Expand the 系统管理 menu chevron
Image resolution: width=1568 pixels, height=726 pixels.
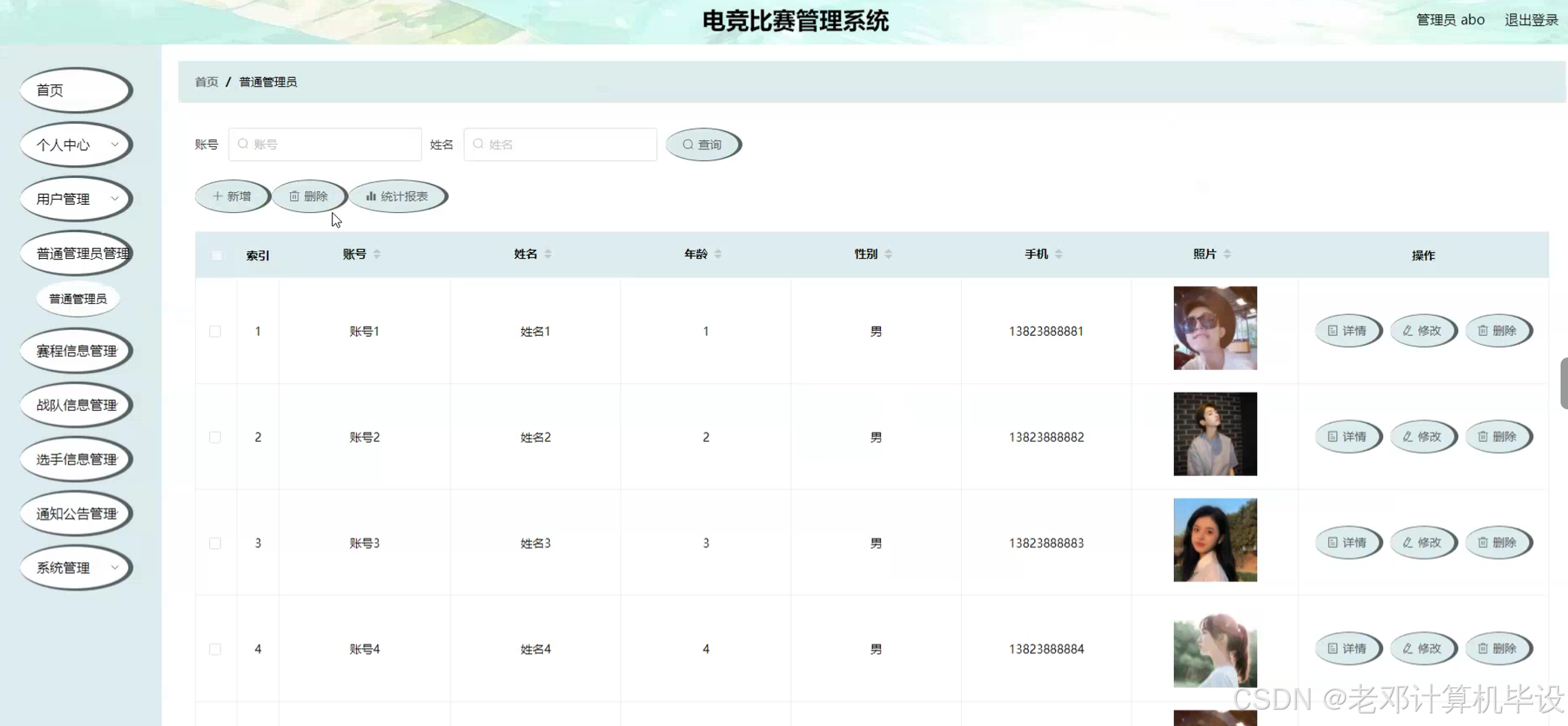point(114,567)
